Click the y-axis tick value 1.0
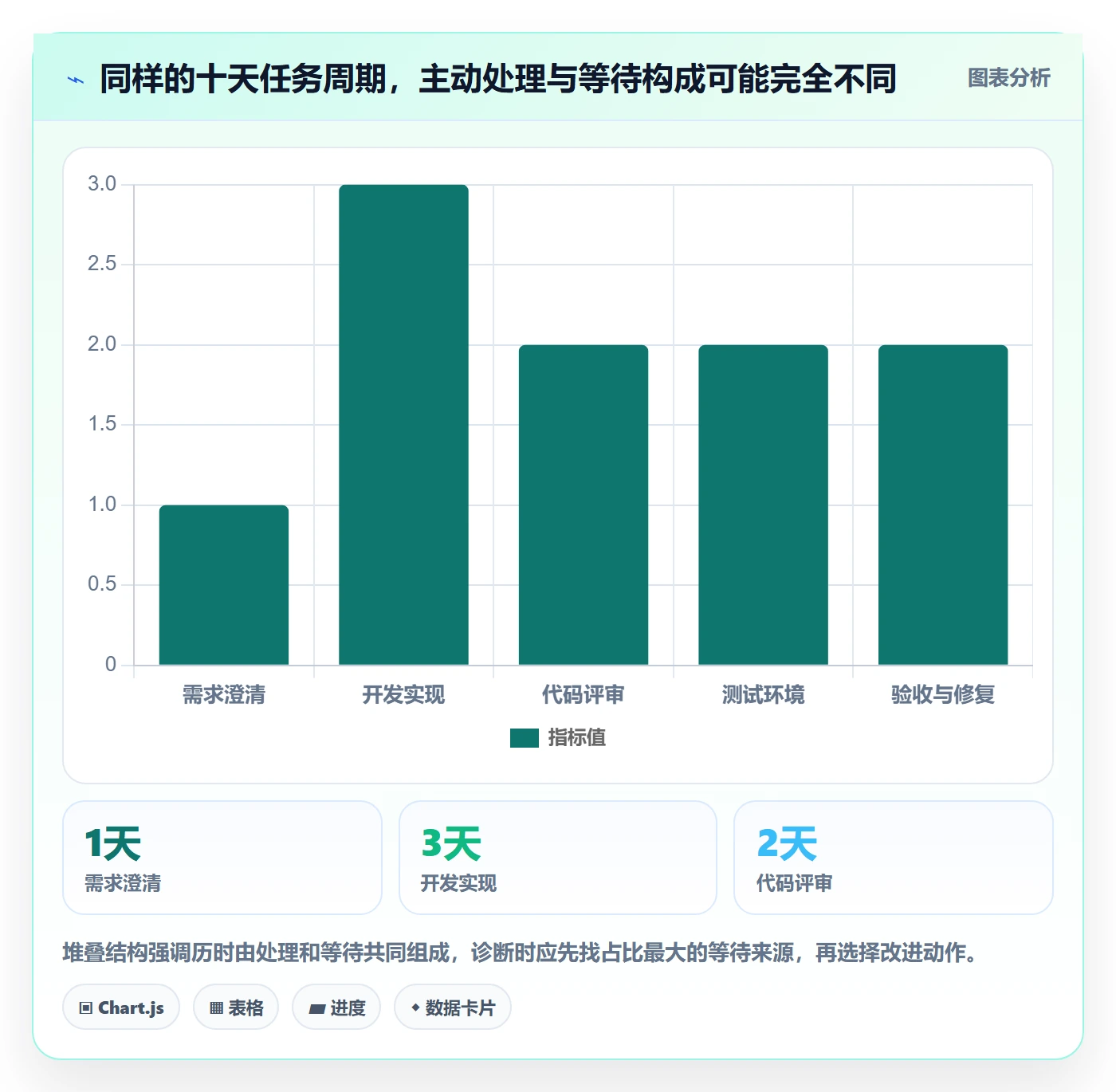 tap(102, 505)
